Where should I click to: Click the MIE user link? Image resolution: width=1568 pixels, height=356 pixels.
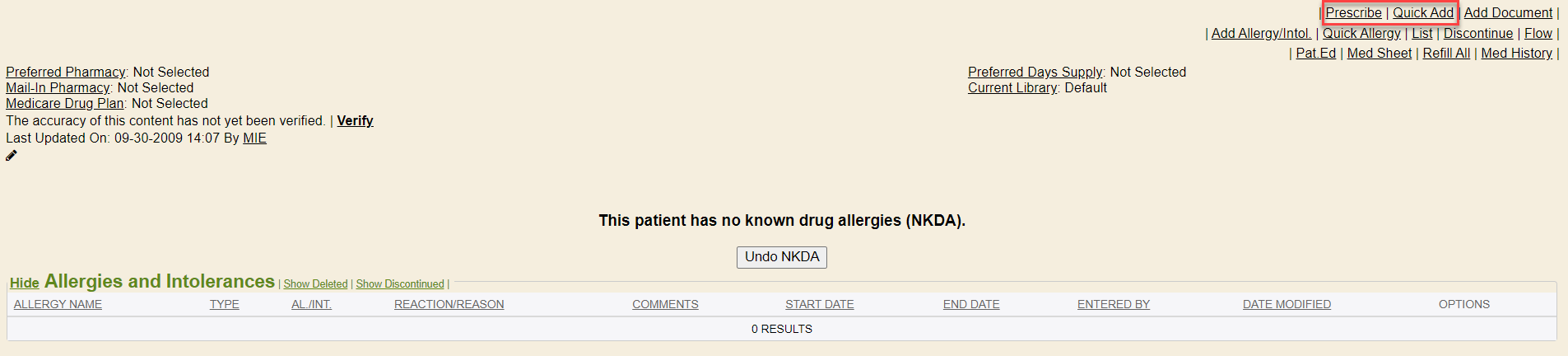point(254,138)
